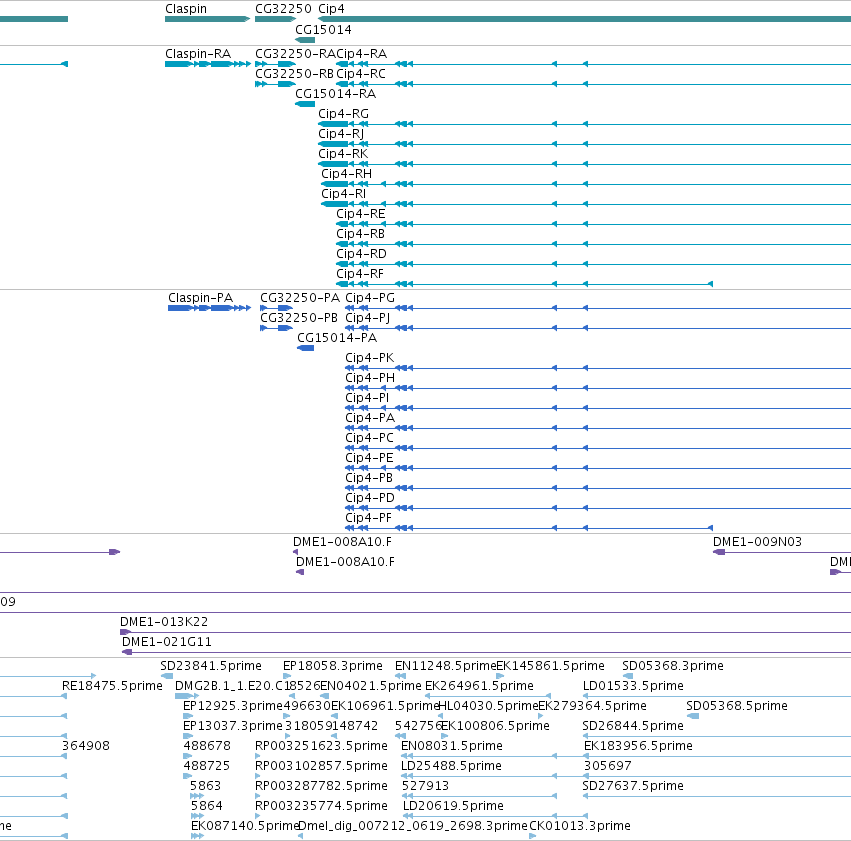Select the EP13037.3prime EST label

pos(233,727)
